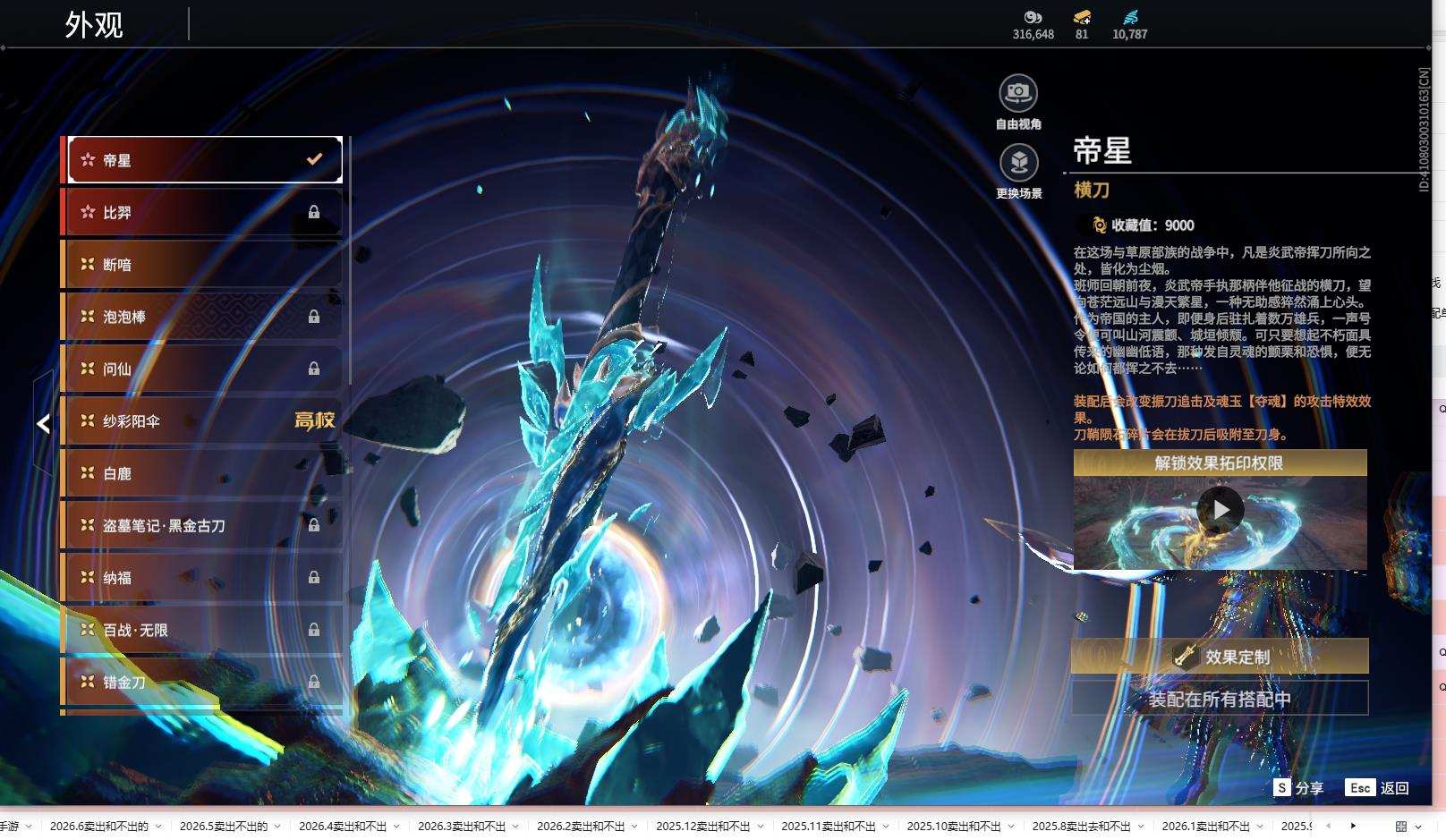
Task: Click the gold bar currency icon showing 81
Action: pyautogui.click(x=1082, y=17)
